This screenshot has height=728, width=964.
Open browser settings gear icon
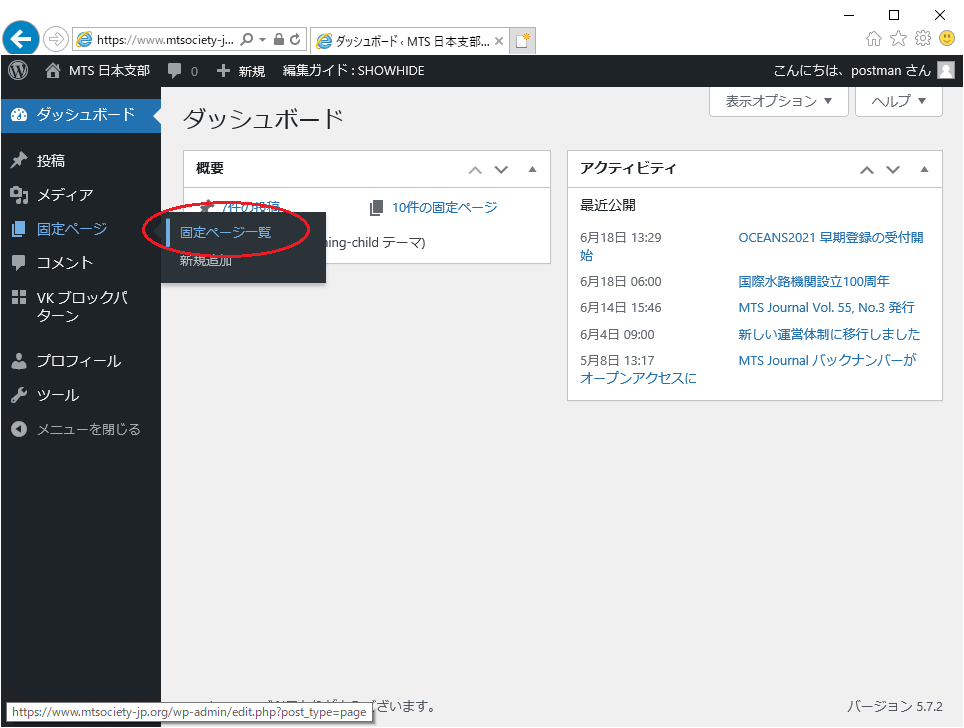923,39
